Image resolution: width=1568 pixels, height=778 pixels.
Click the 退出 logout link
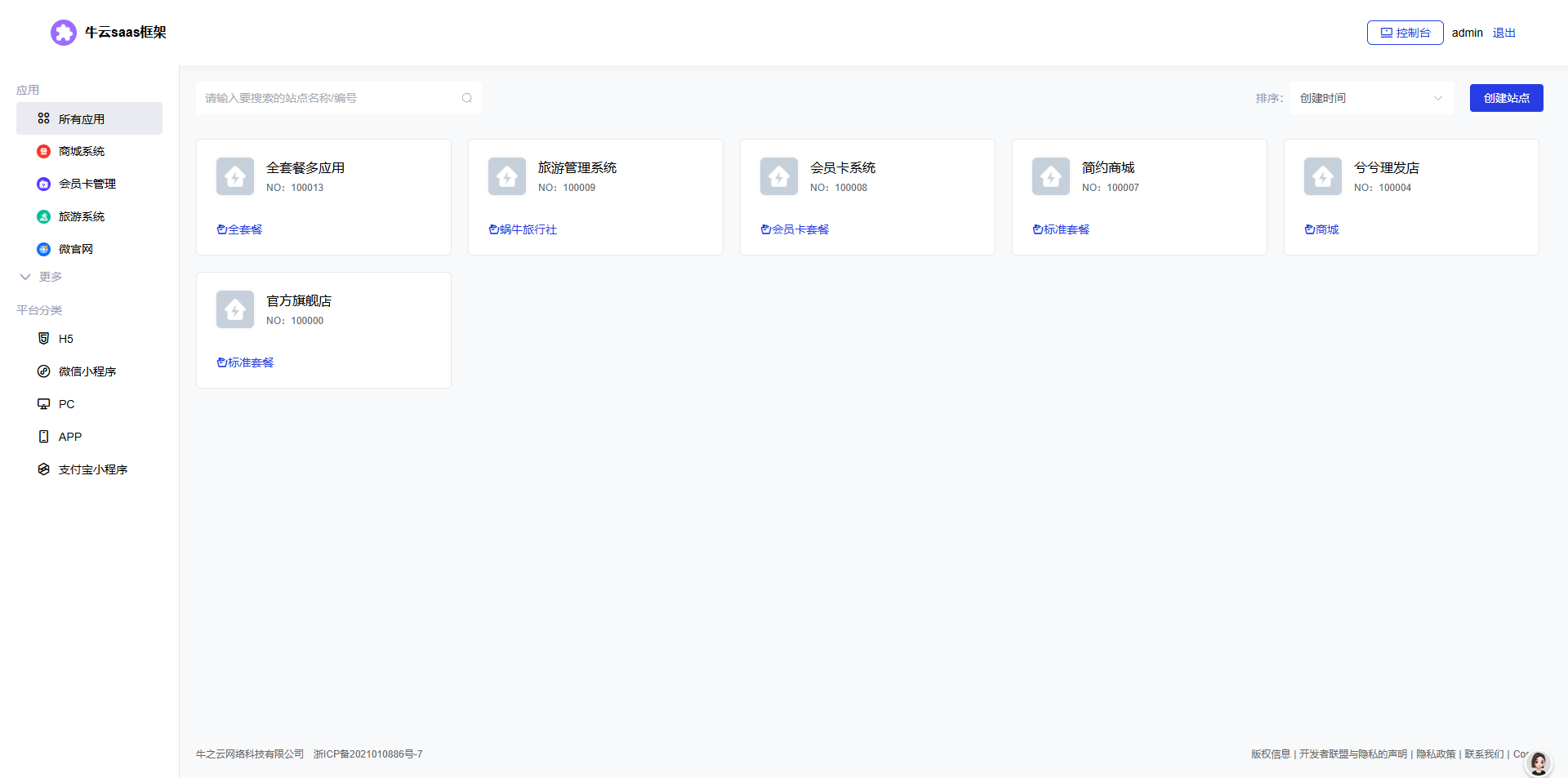tap(1504, 33)
